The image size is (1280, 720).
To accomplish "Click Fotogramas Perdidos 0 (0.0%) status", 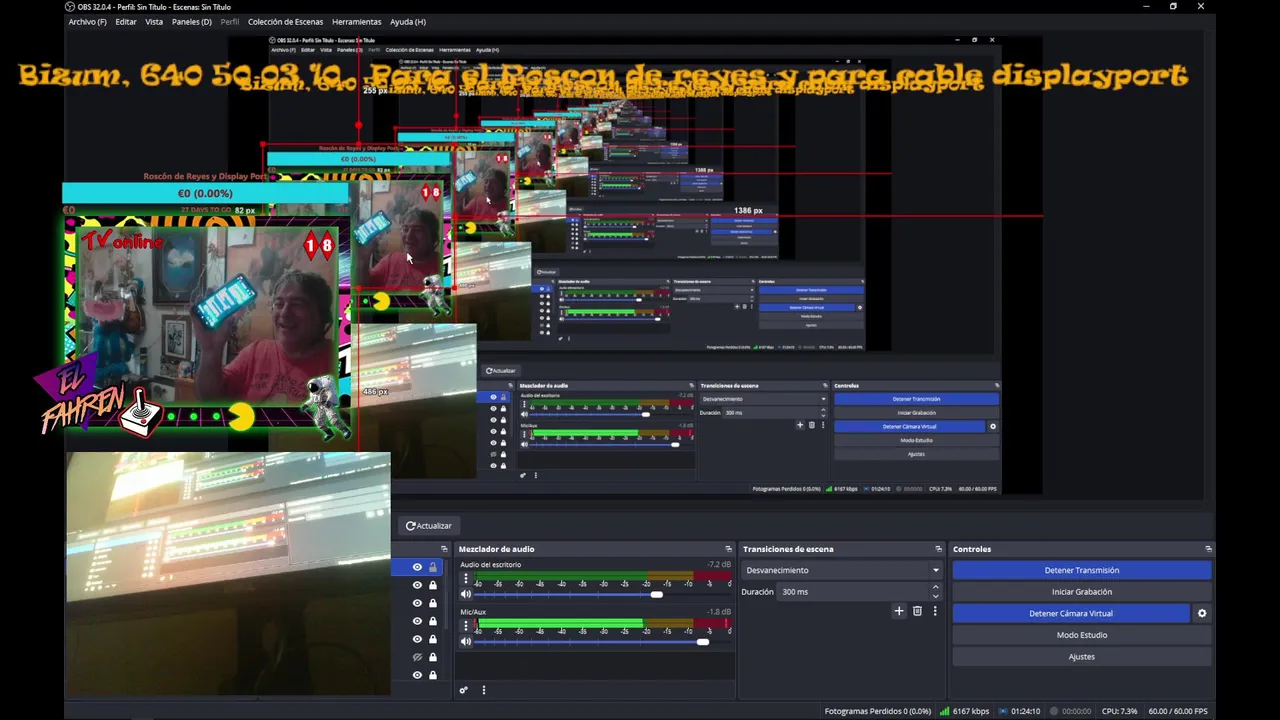I will [x=877, y=712].
